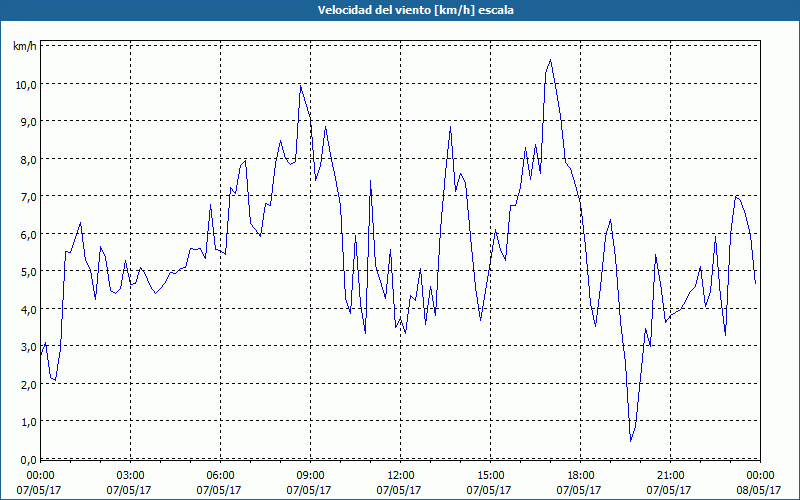Click the lowest wind dip below 1,0
Image resolution: width=800 pixels, height=500 pixels.
(631, 441)
